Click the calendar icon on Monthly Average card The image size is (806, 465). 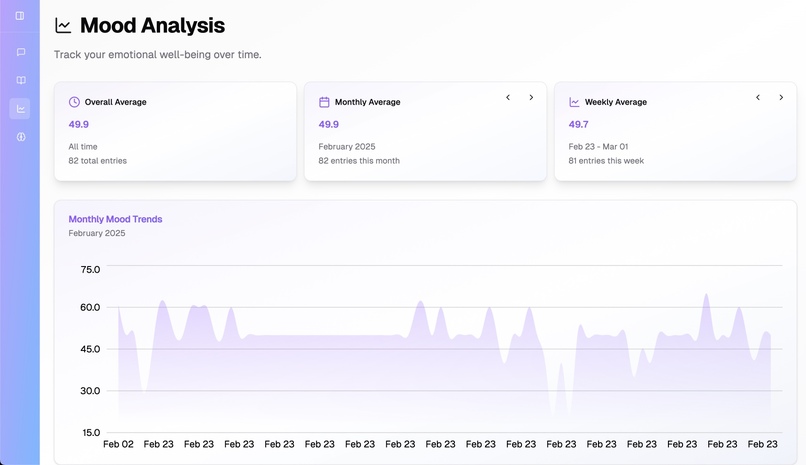pyautogui.click(x=324, y=102)
